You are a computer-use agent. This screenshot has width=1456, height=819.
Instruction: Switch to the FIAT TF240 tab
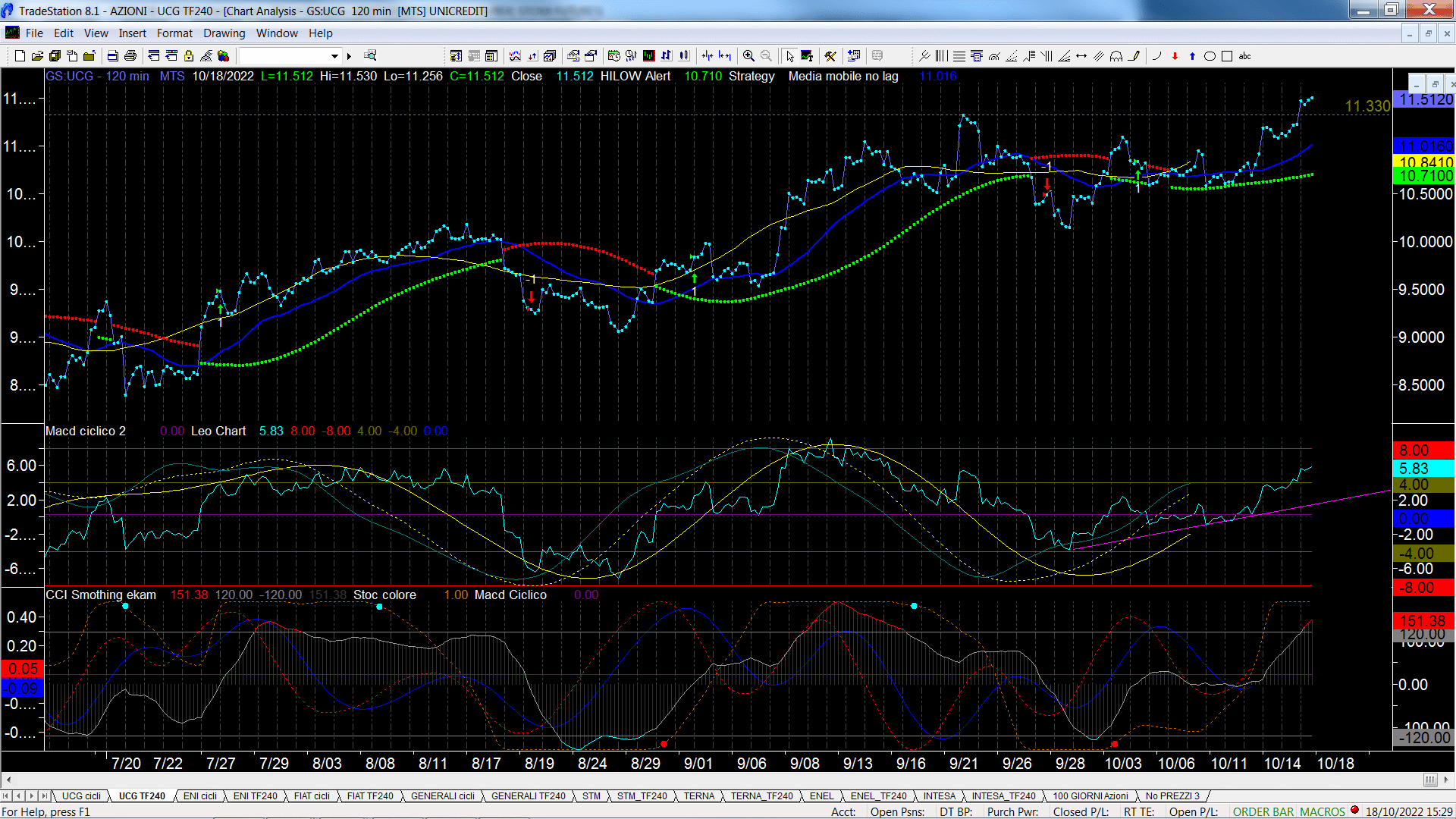click(370, 795)
